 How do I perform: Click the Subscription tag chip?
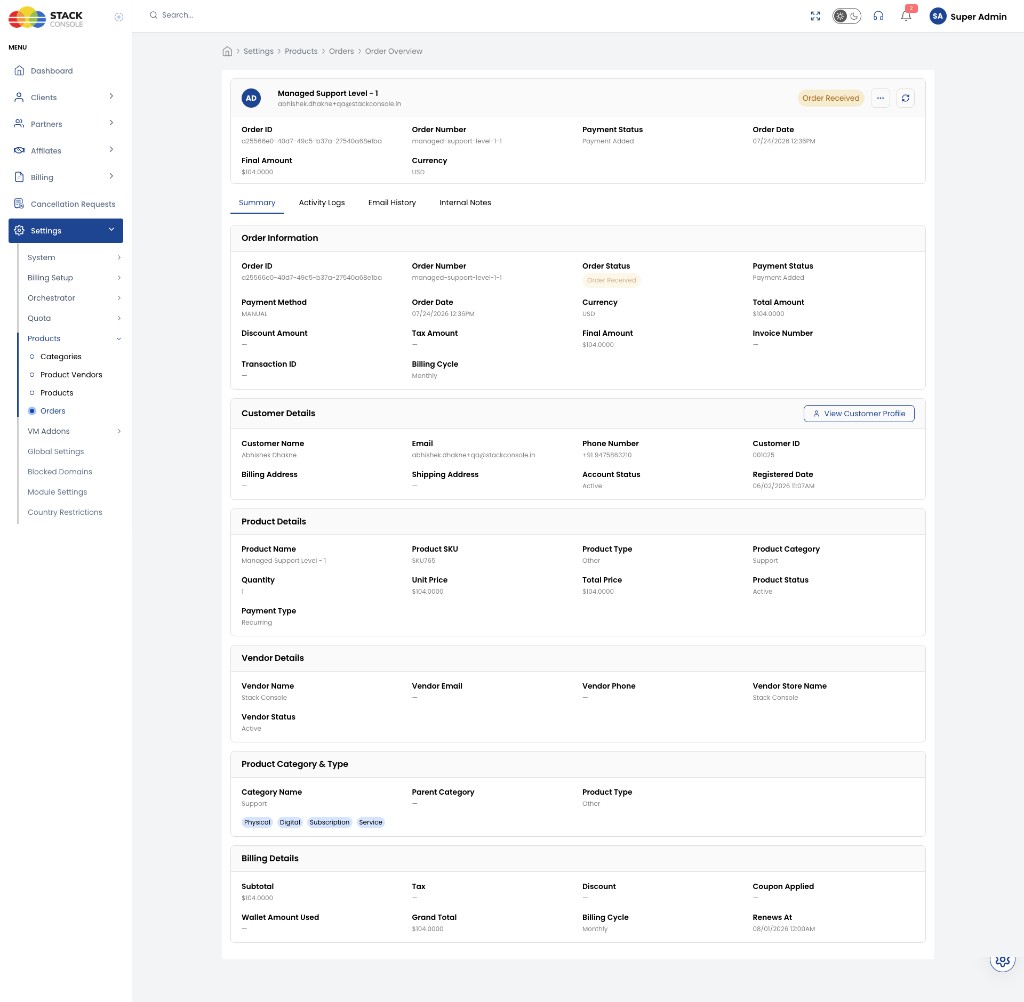coord(329,822)
